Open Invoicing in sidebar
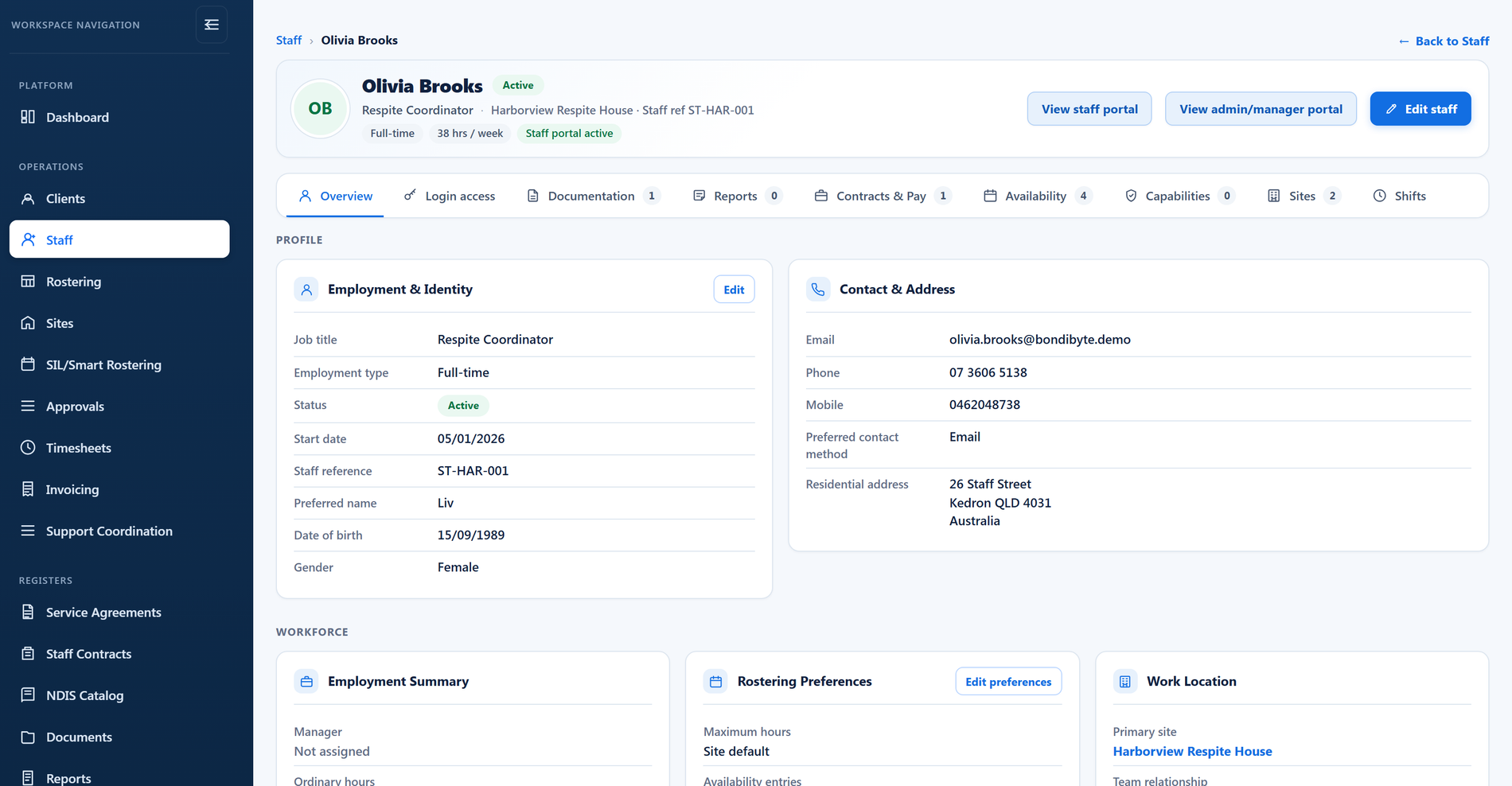 tap(119, 489)
